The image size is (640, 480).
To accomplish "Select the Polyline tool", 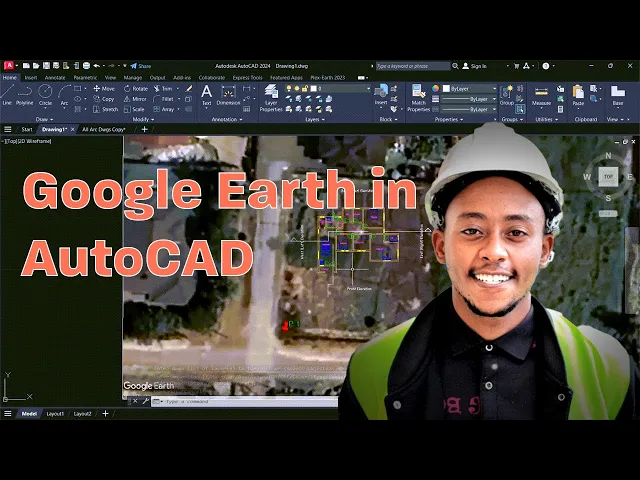I will (x=24, y=95).
